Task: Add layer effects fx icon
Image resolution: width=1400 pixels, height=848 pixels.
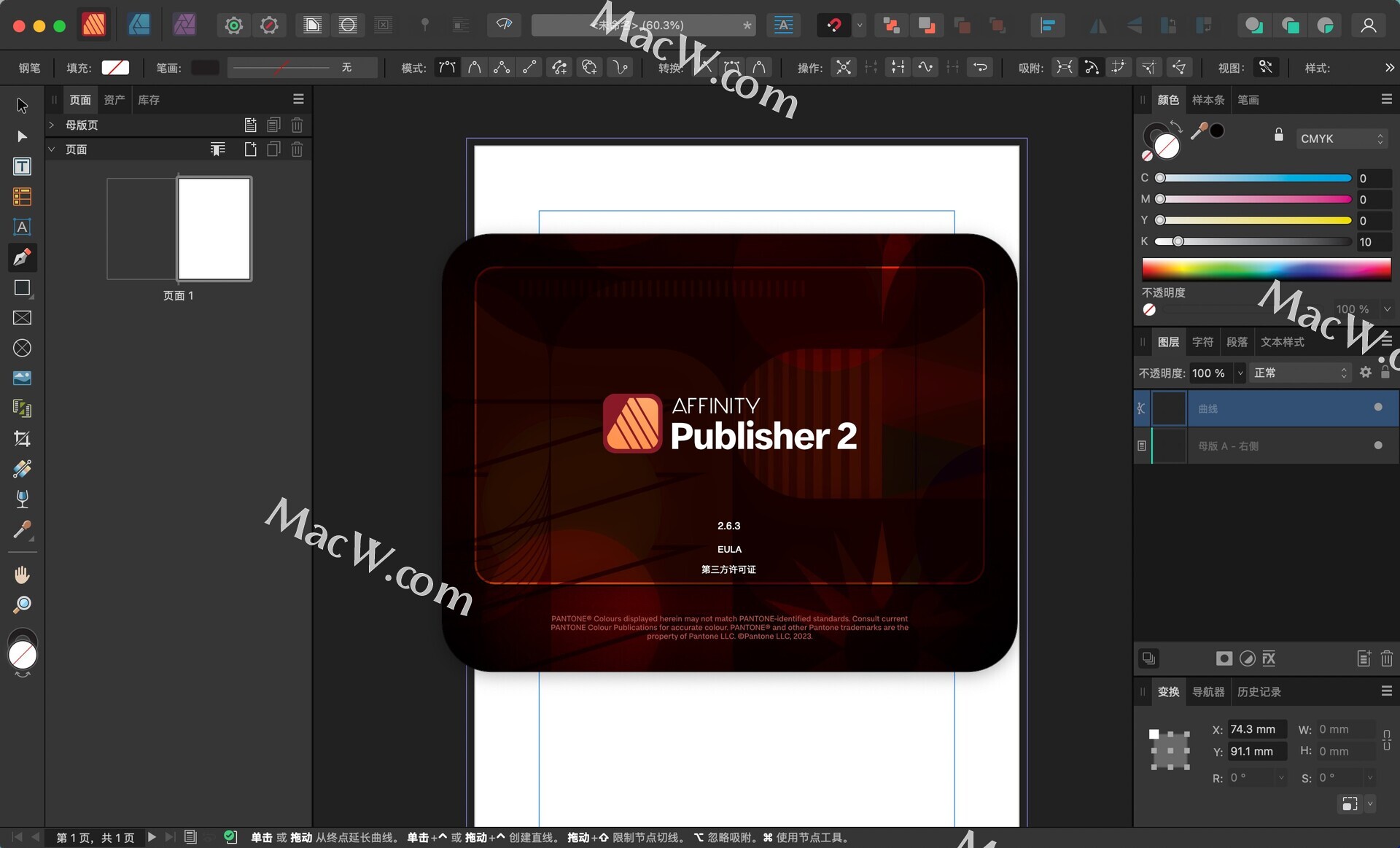Action: click(1269, 659)
